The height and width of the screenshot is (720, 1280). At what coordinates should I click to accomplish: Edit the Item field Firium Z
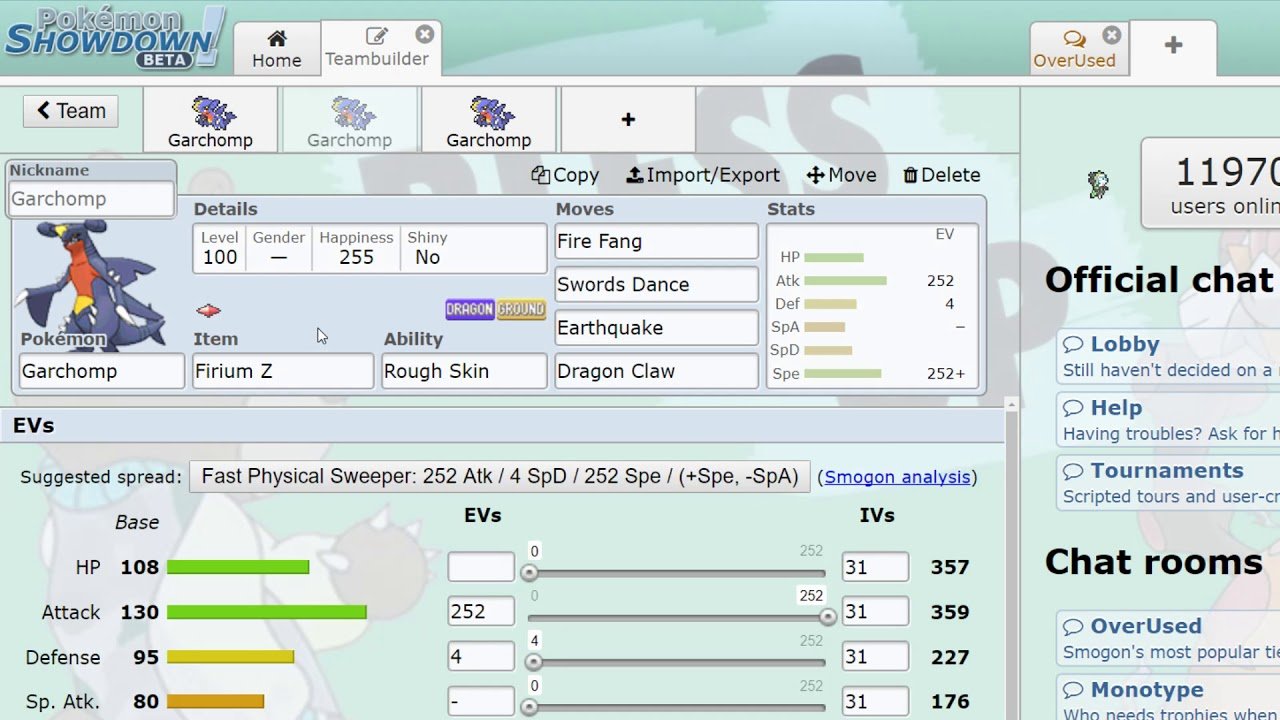[283, 371]
